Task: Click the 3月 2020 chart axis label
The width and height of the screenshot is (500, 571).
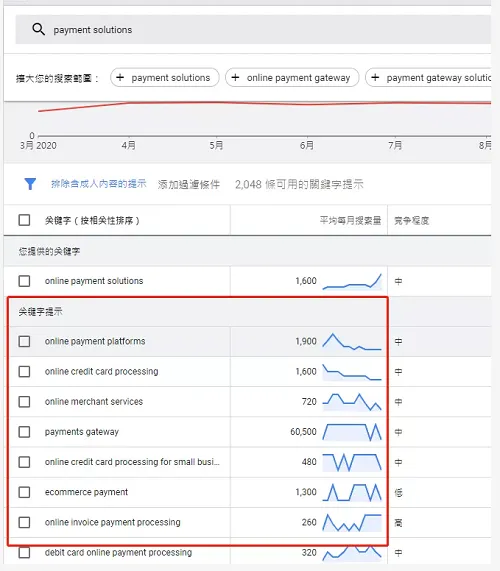Action: [x=38, y=146]
